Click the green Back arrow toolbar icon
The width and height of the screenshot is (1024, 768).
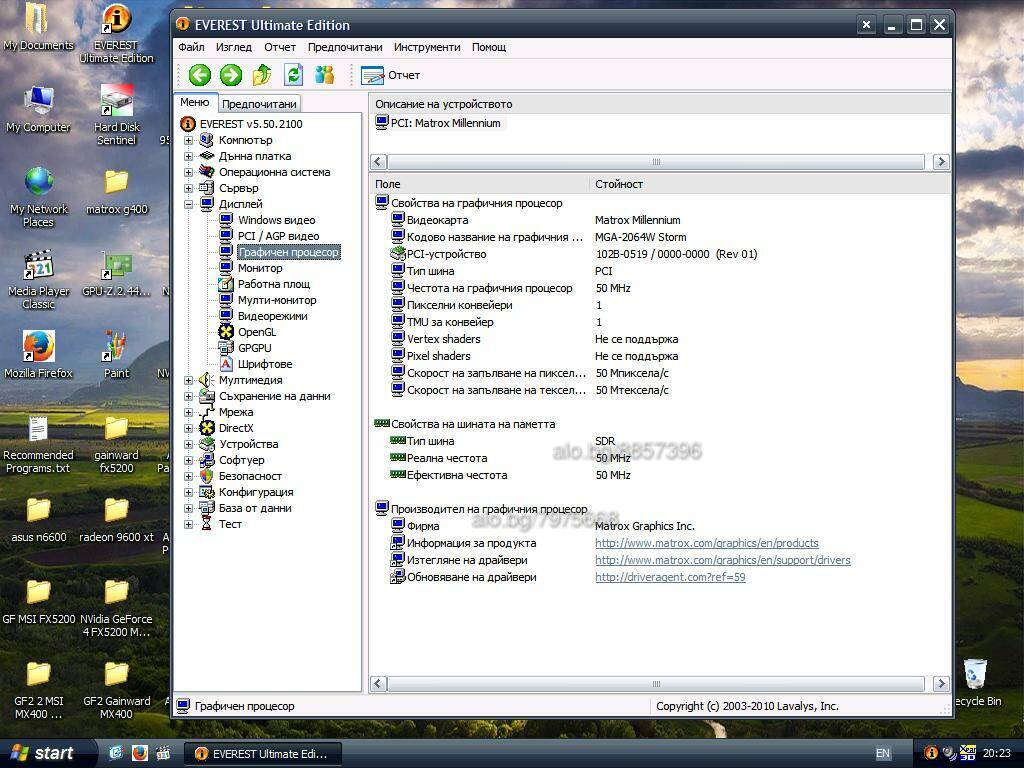point(200,75)
